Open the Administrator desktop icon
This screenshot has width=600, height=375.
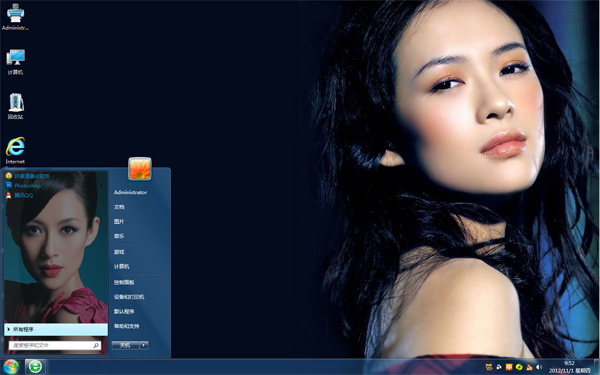[x=15, y=17]
